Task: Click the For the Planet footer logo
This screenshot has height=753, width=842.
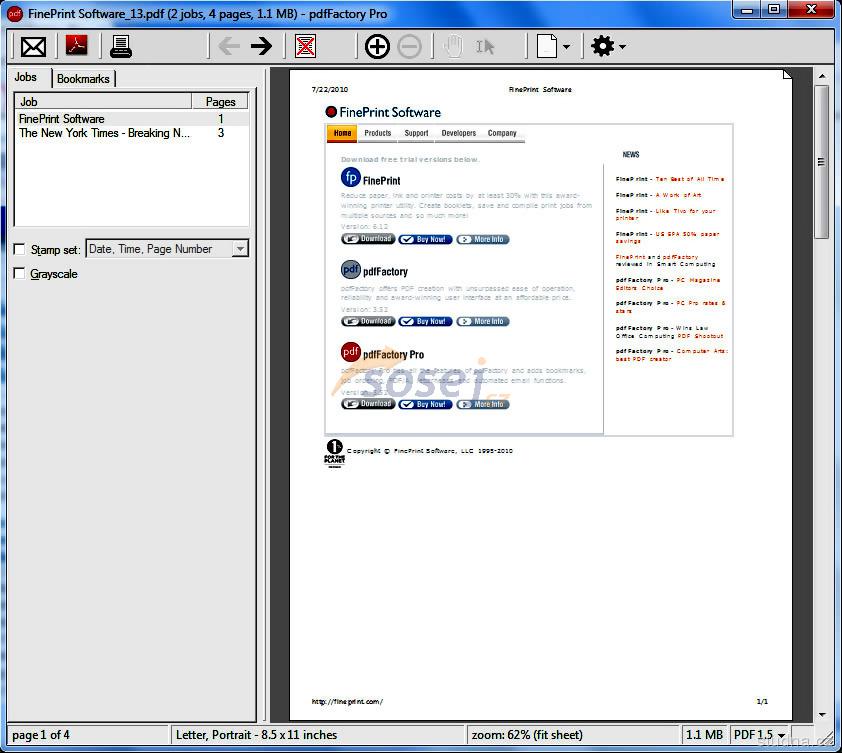Action: (x=334, y=453)
